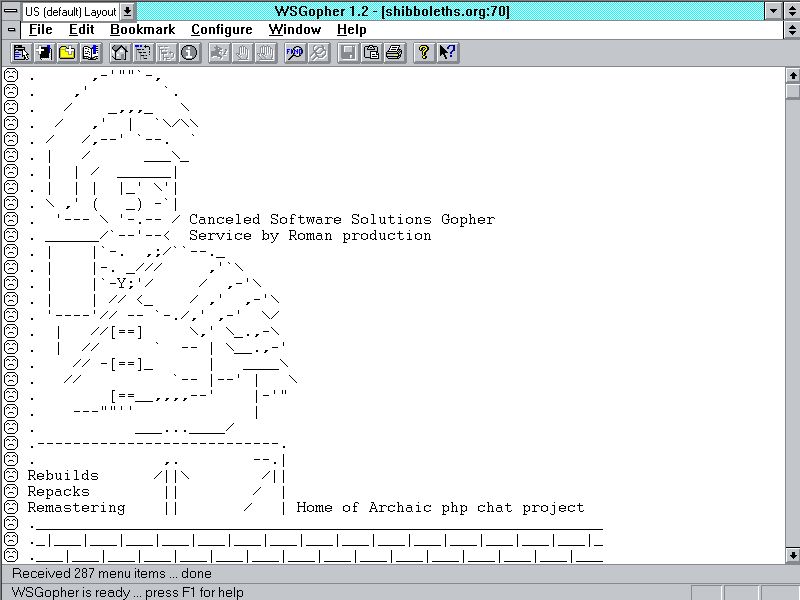Click the Print toolbar icon

394,53
